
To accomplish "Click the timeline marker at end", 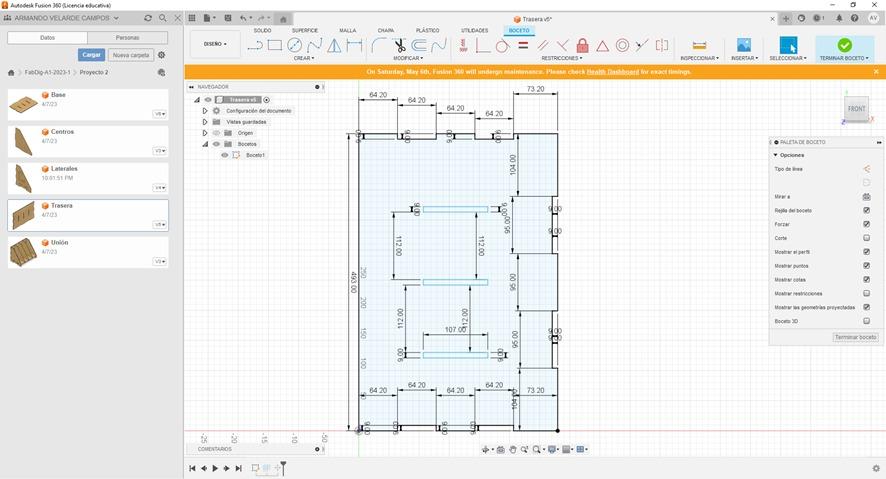I will click(x=283, y=467).
